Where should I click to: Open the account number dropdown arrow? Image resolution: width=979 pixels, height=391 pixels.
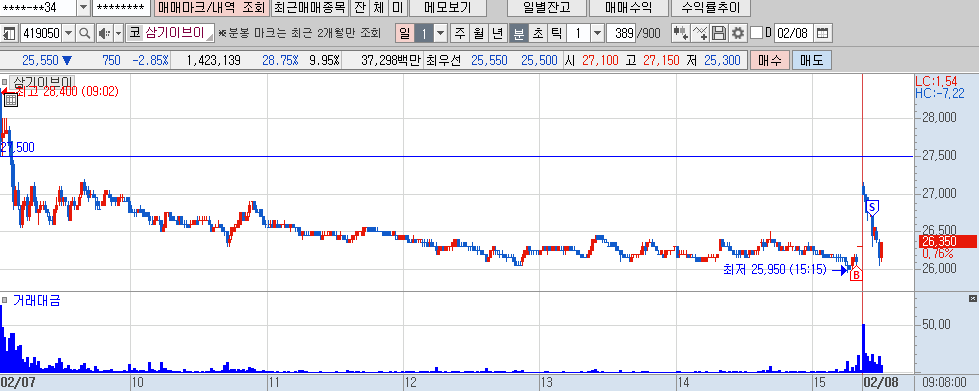click(x=84, y=7)
